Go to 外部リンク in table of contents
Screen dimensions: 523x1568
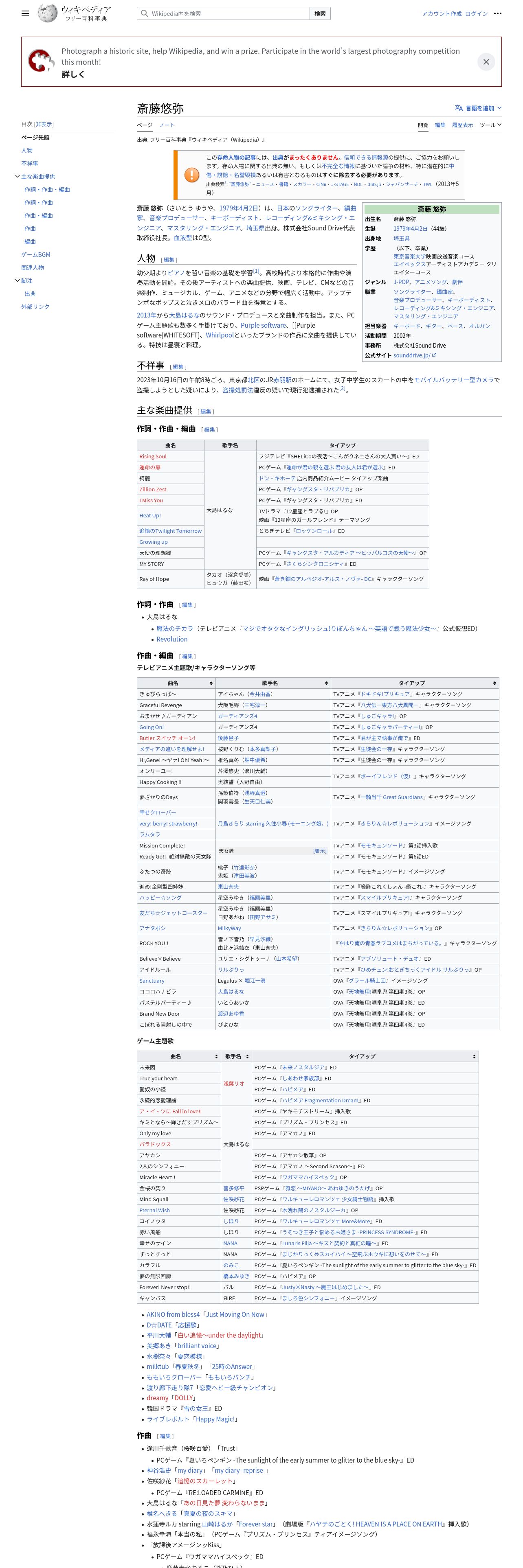coord(35,307)
